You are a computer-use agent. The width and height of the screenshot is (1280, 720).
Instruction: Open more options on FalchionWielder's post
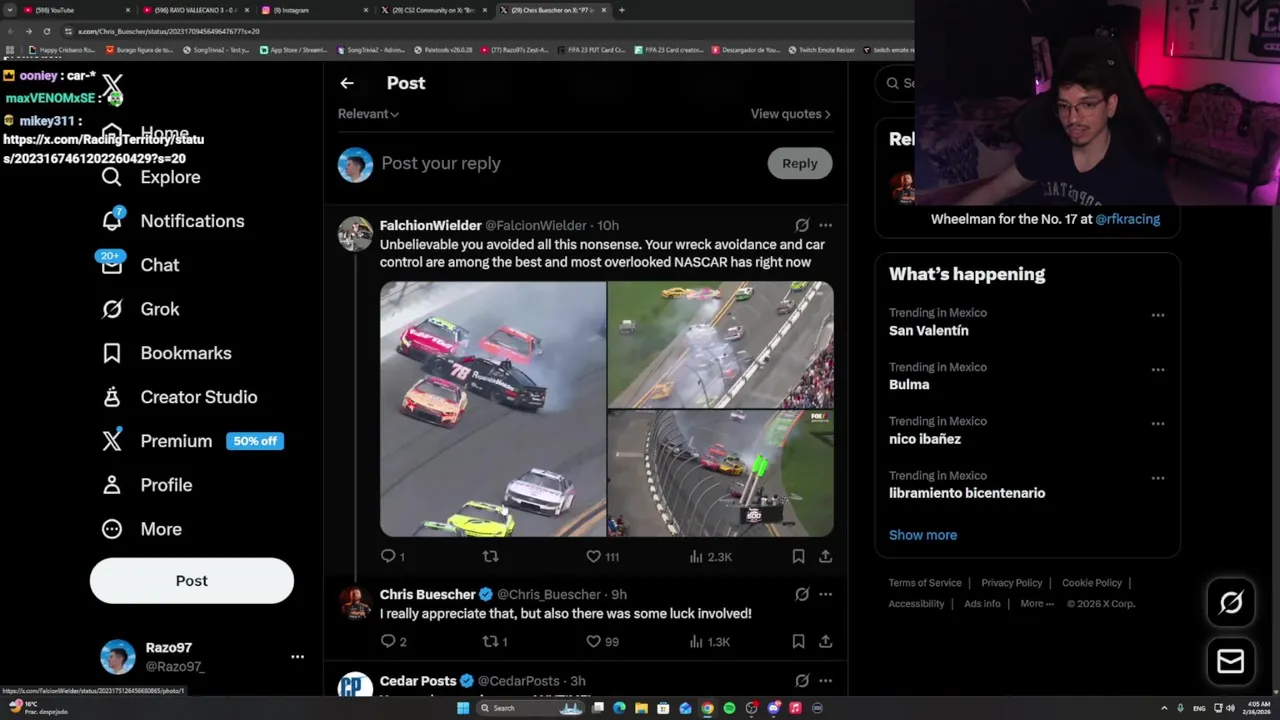point(825,225)
